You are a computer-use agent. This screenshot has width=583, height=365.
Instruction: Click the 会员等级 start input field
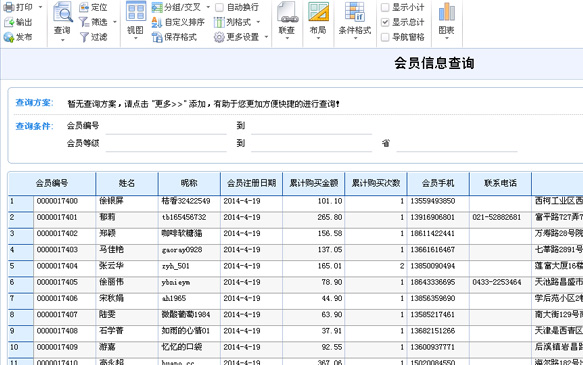tap(166, 144)
